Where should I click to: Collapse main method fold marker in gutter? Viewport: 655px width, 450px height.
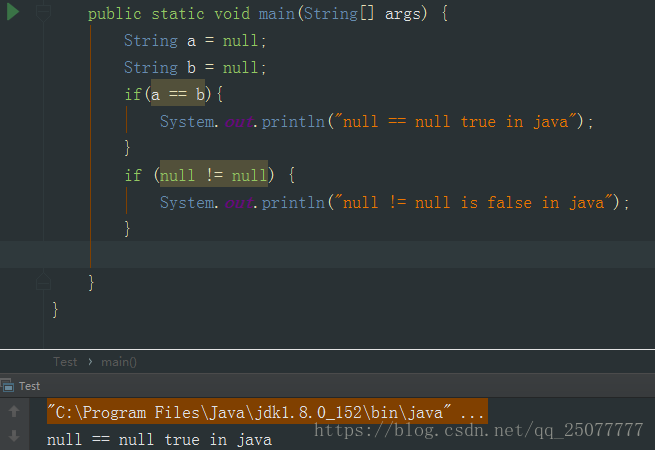(43, 13)
